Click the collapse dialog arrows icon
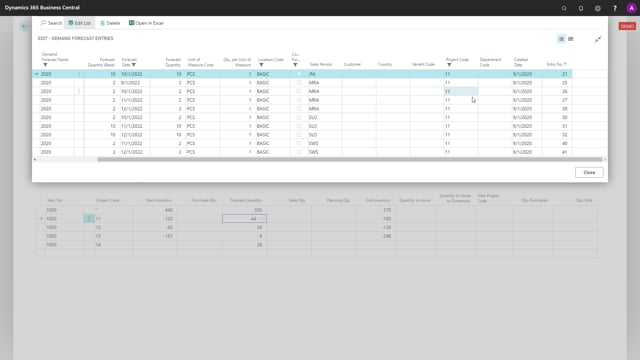This screenshot has height=360, width=640. (598, 39)
